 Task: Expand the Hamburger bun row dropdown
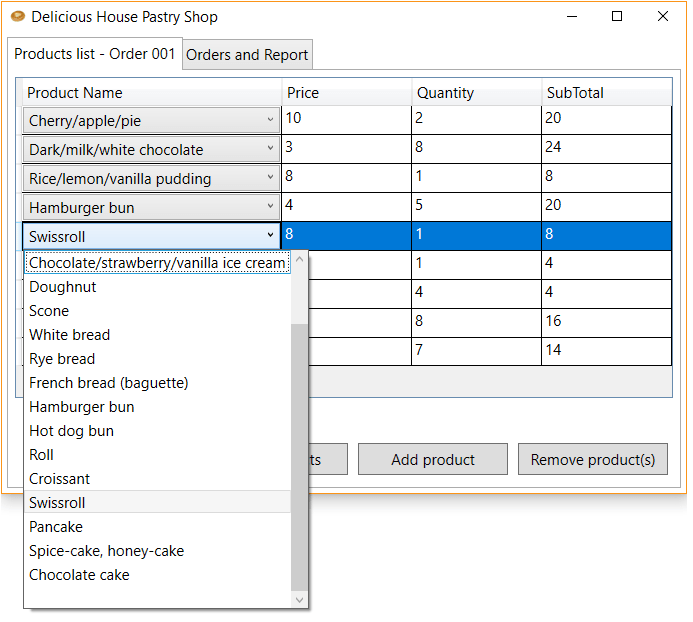pyautogui.click(x=270, y=208)
